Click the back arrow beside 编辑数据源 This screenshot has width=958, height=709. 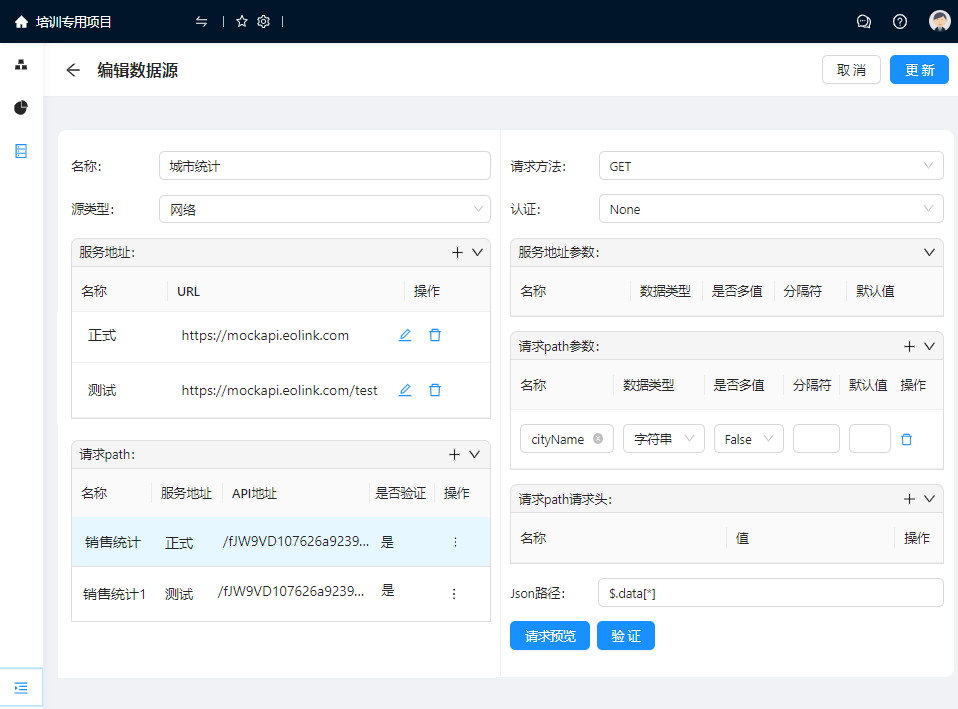[72, 70]
